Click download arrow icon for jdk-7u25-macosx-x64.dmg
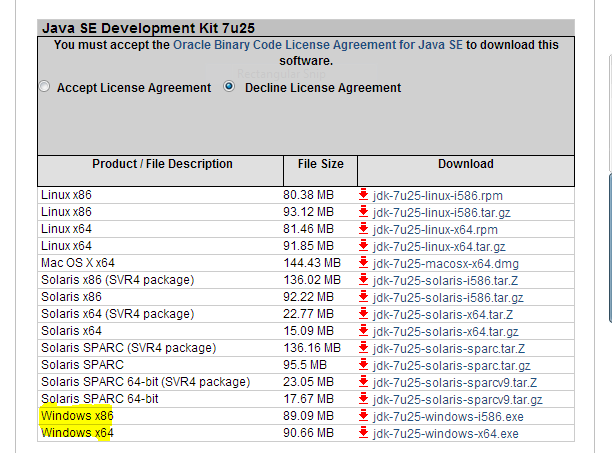Viewport: 612px width, 453px height. tap(363, 262)
